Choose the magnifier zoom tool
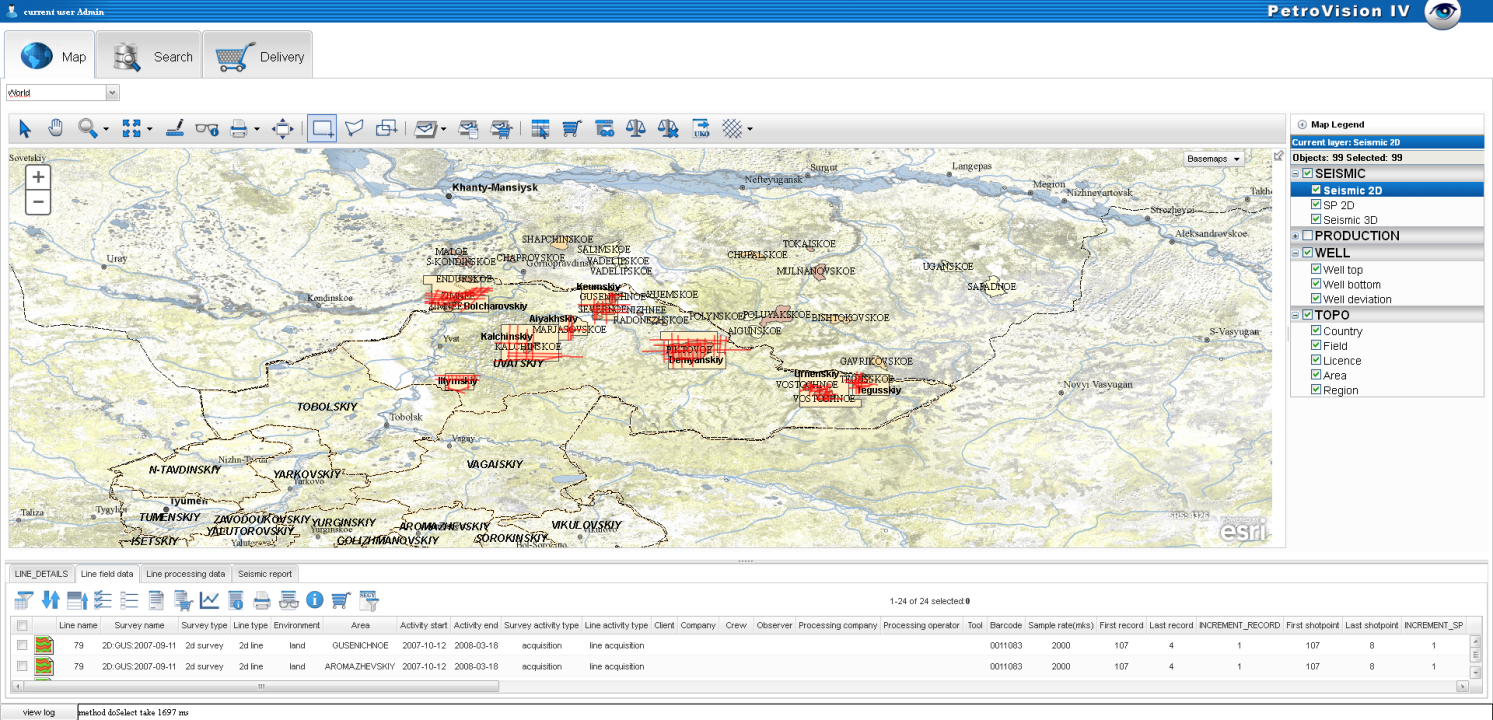The width and height of the screenshot is (1493, 720). 87,128
